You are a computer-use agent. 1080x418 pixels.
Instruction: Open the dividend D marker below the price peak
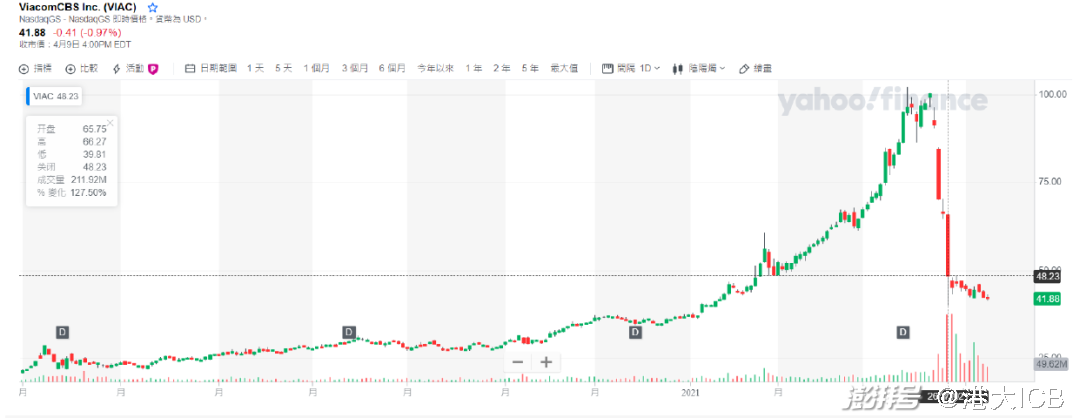point(902,333)
